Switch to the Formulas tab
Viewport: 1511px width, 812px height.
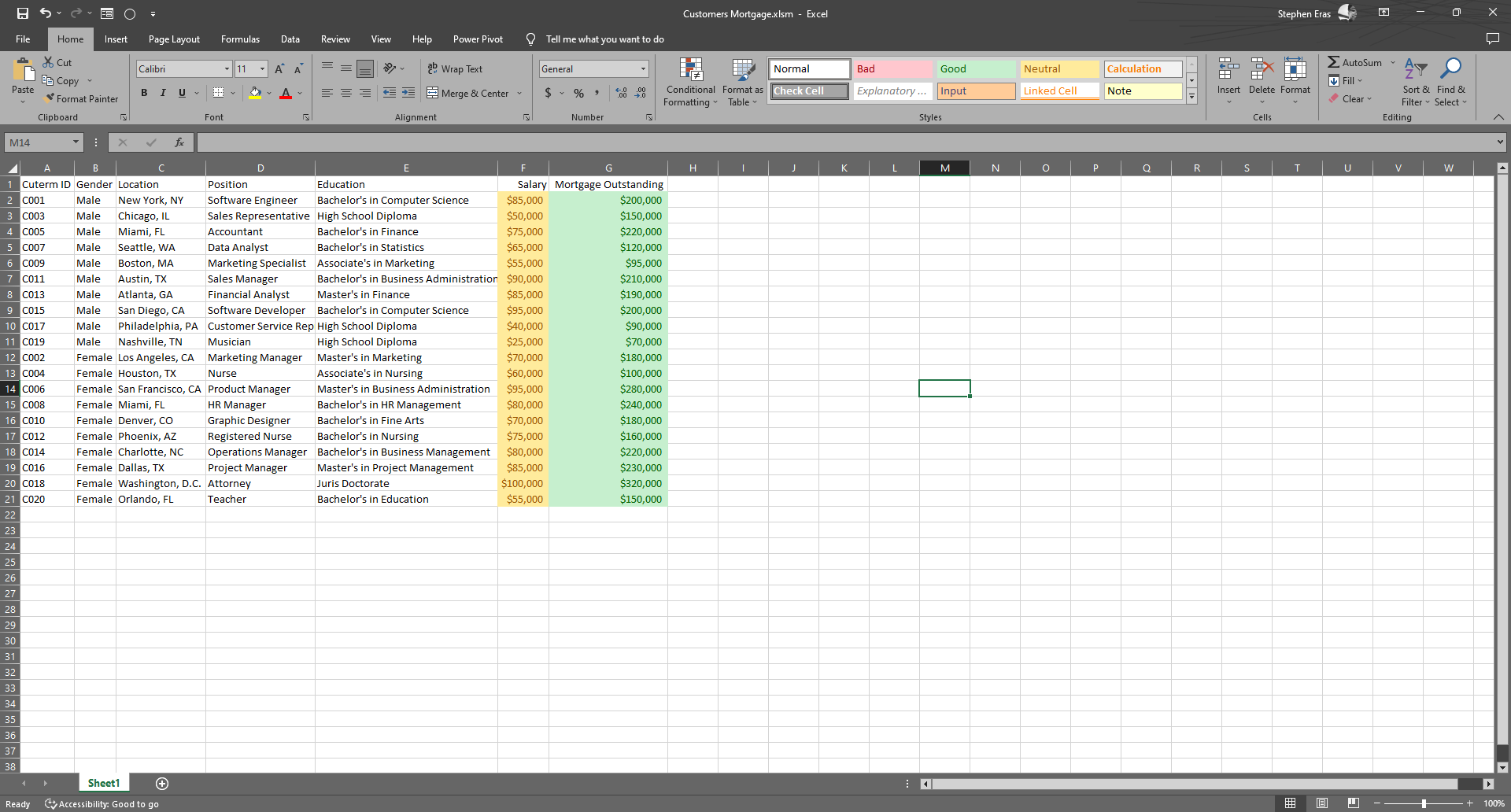click(x=240, y=39)
